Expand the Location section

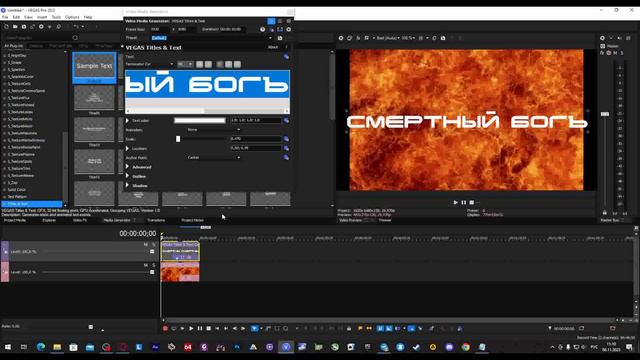click(x=127, y=148)
